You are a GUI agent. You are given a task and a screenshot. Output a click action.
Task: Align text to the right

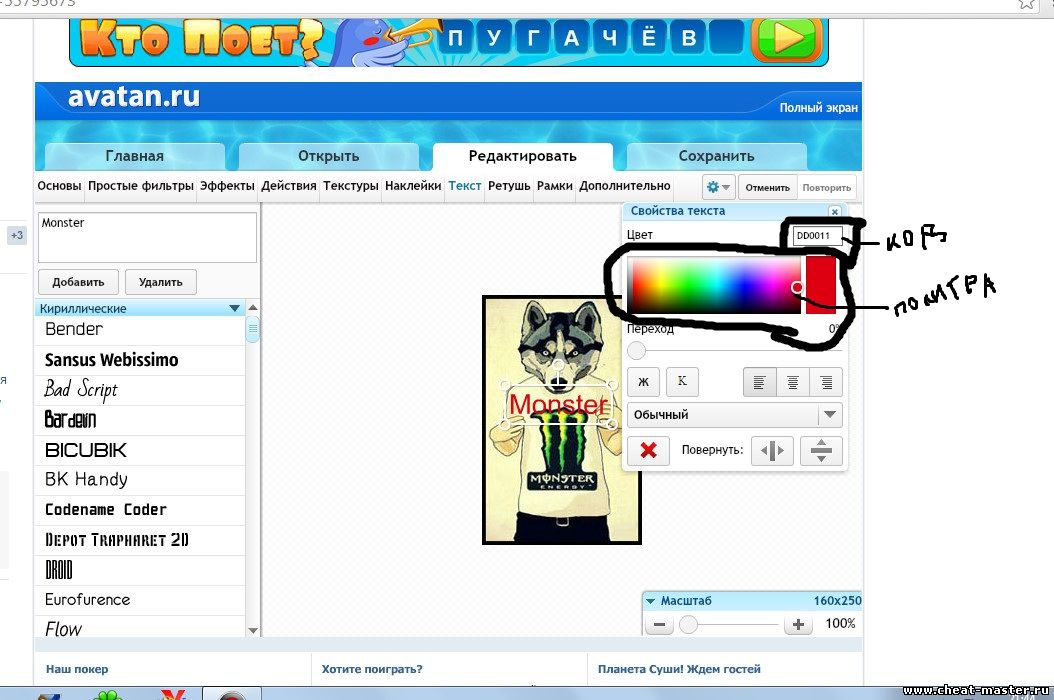[826, 382]
